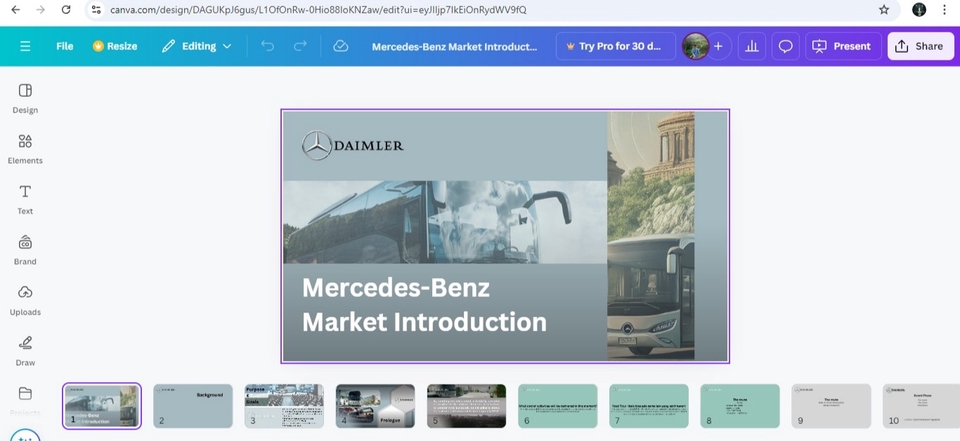Select slide 7 thumbnail
The image size is (960, 441).
click(649, 405)
